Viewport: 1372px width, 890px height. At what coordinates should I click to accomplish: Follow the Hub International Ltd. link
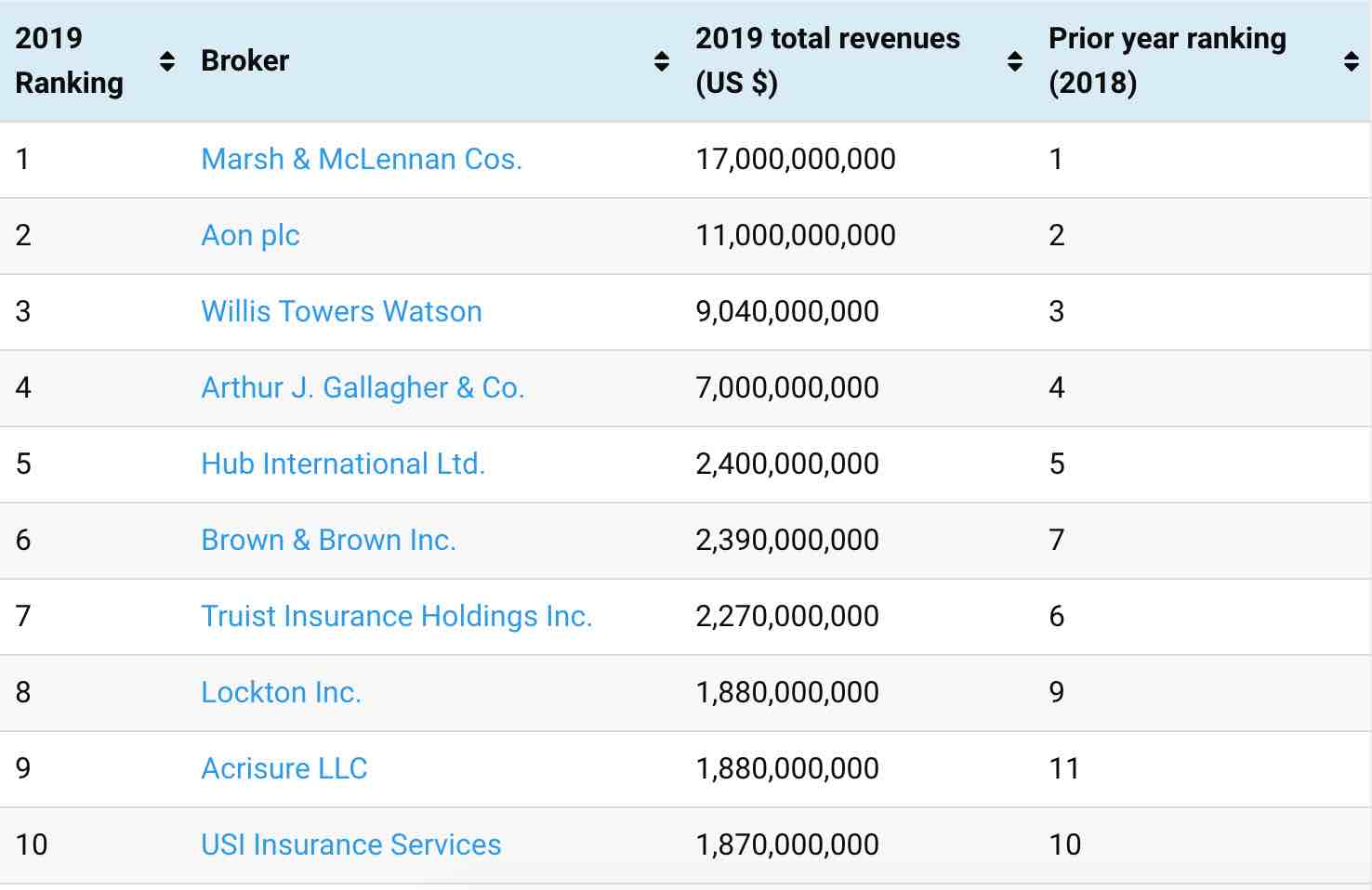tap(343, 464)
